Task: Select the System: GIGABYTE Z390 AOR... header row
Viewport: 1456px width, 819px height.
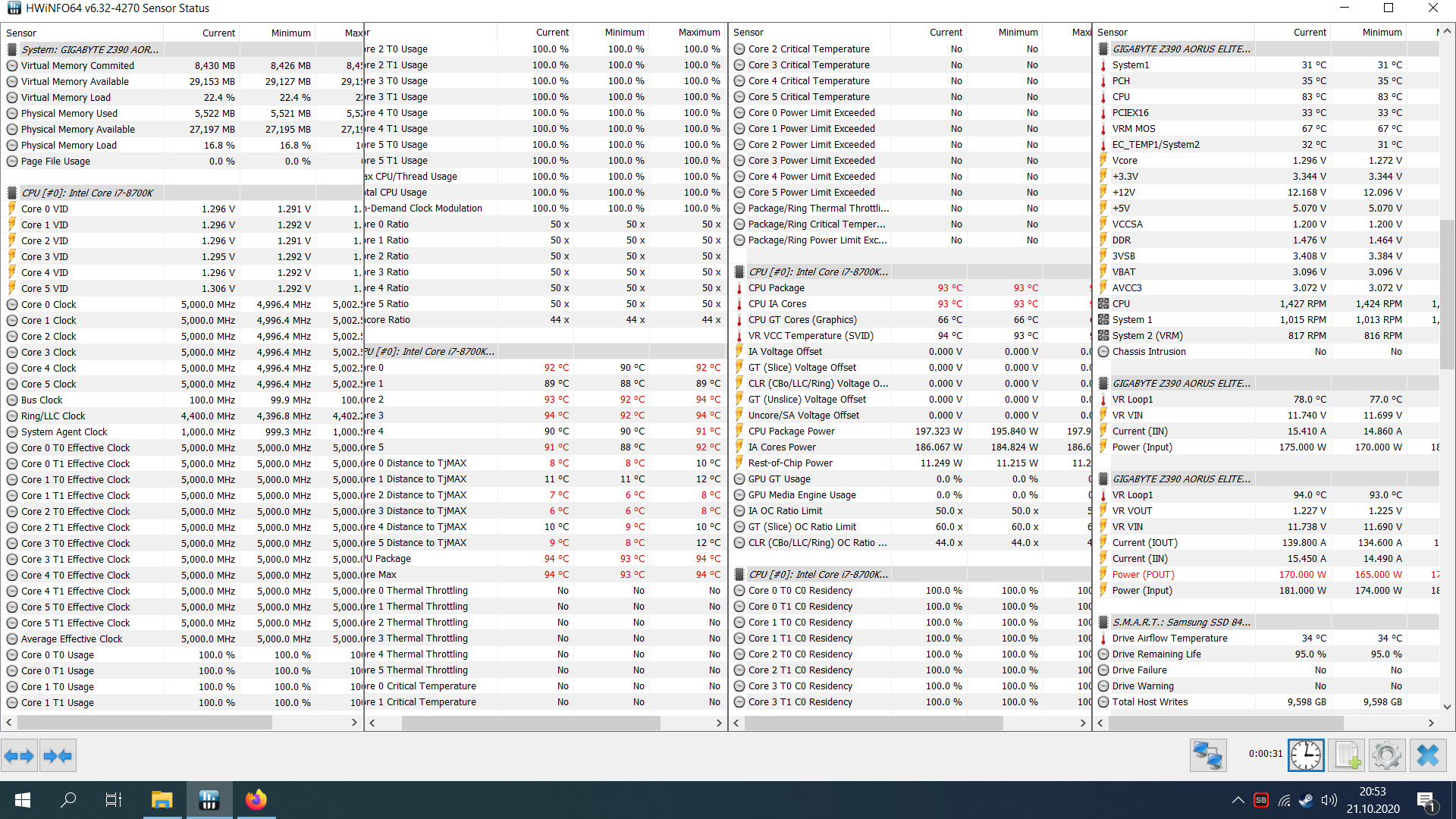Action: click(x=89, y=49)
